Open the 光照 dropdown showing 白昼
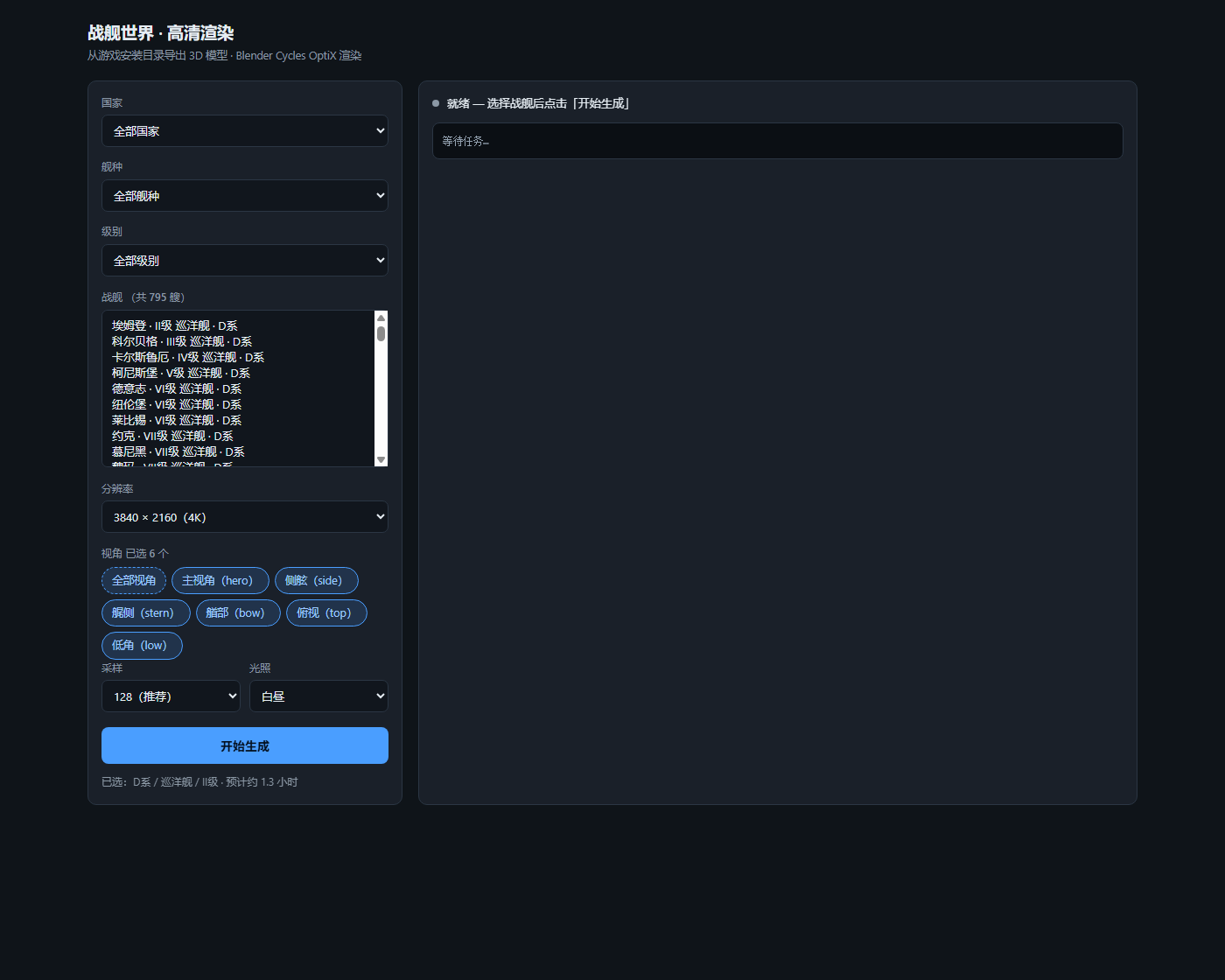 click(x=318, y=696)
